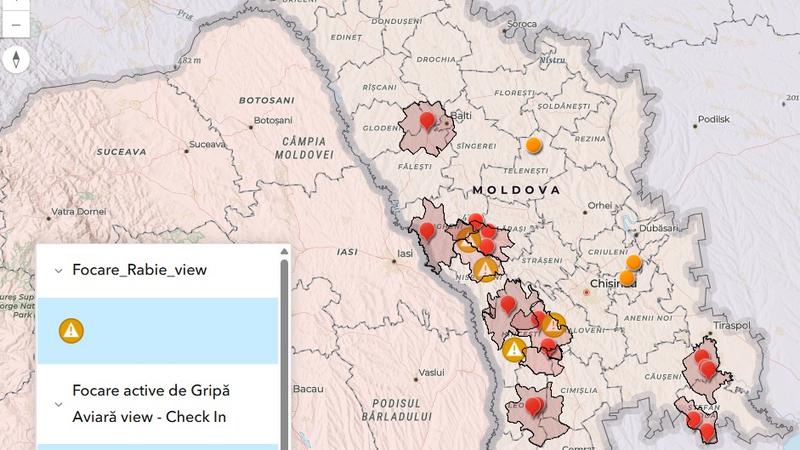
Task: Collapse the Focare_Rabie_view legend section
Action: coord(58,270)
